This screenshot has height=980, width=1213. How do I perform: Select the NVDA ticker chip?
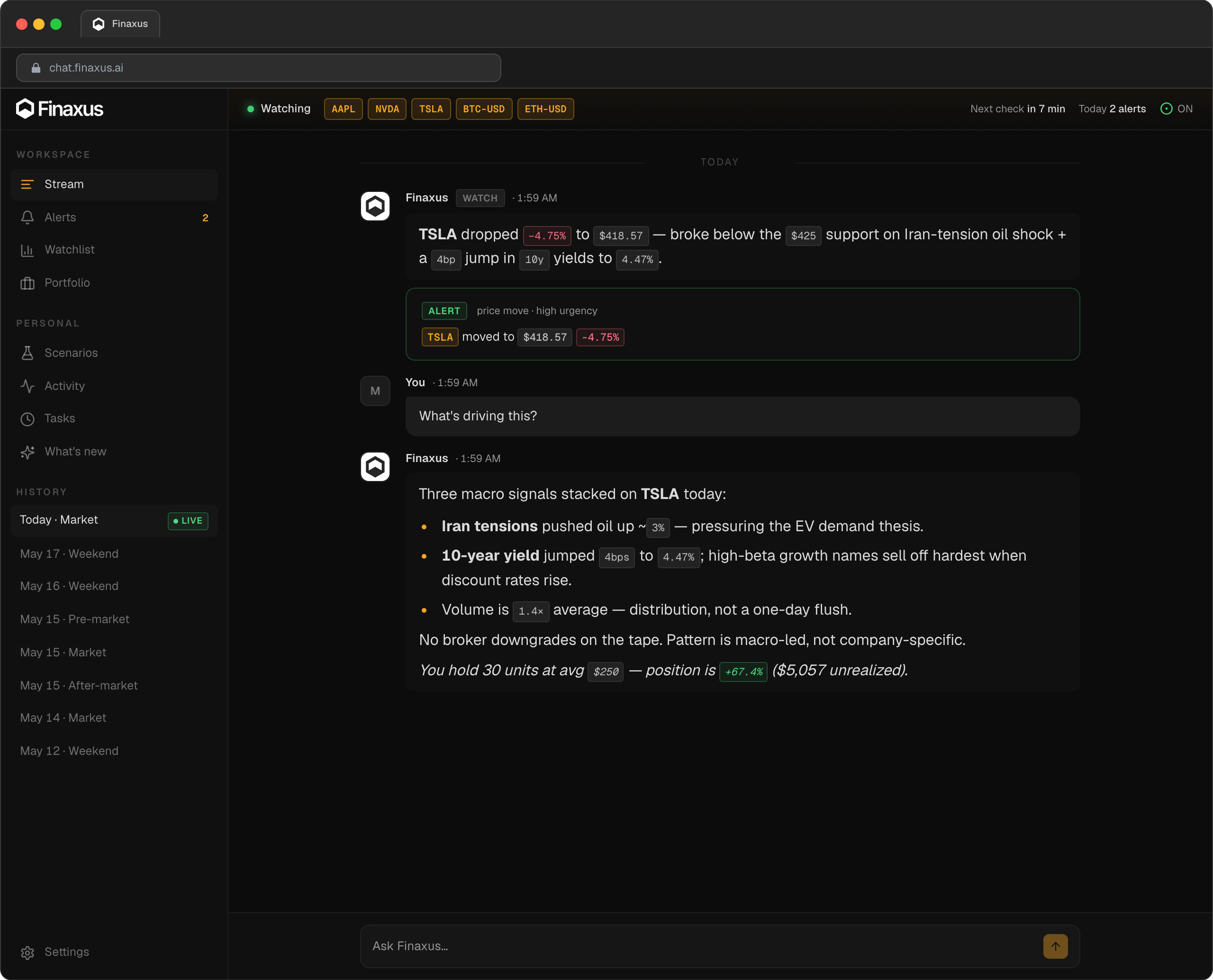pyautogui.click(x=387, y=109)
